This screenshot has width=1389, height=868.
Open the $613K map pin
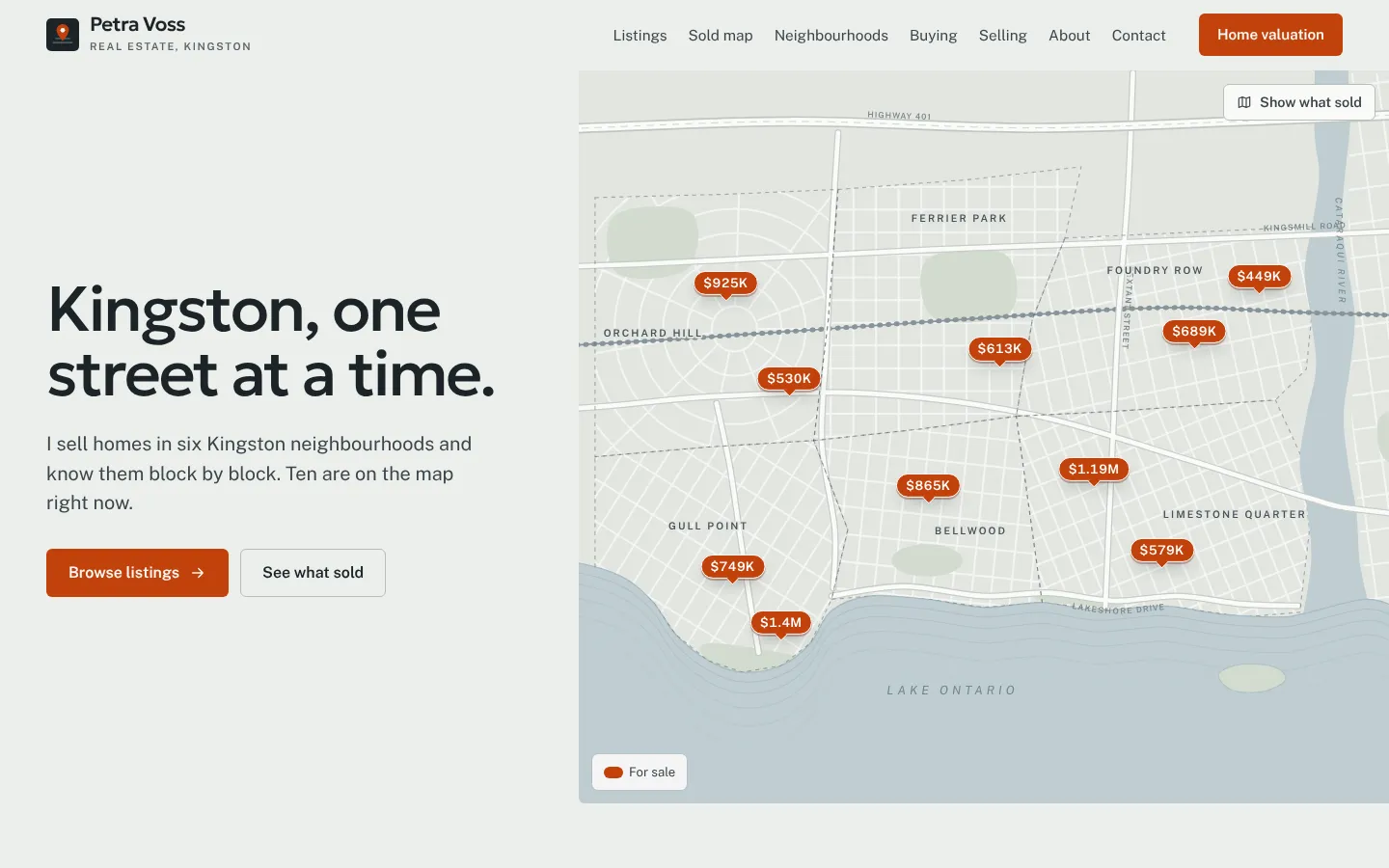click(x=999, y=349)
